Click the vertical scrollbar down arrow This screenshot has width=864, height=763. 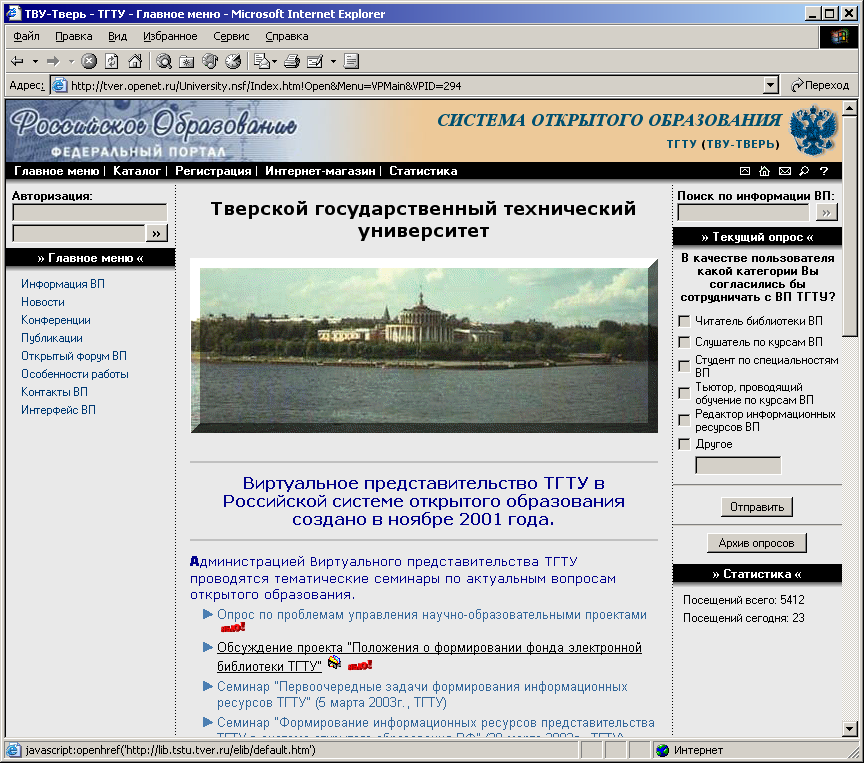(x=849, y=729)
